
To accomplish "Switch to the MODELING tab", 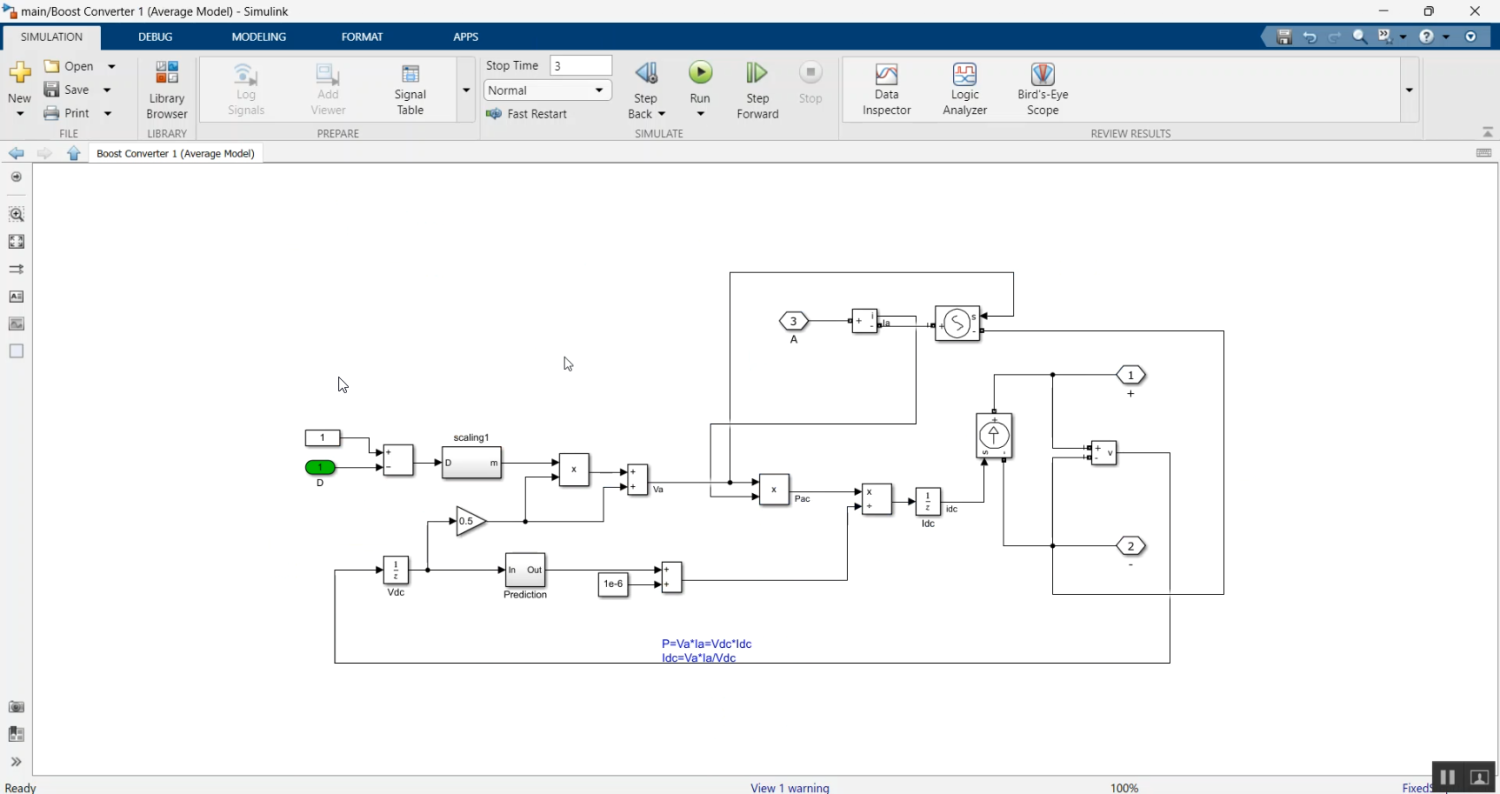I will tap(258, 37).
